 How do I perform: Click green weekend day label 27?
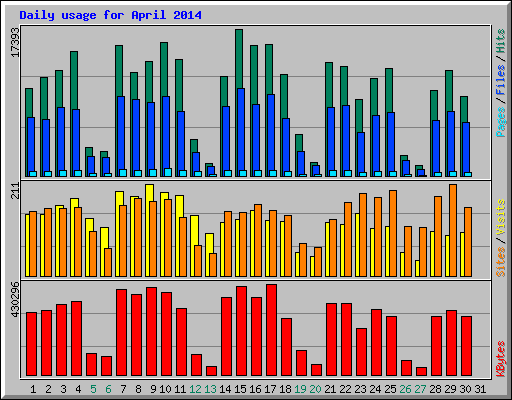pos(420,389)
